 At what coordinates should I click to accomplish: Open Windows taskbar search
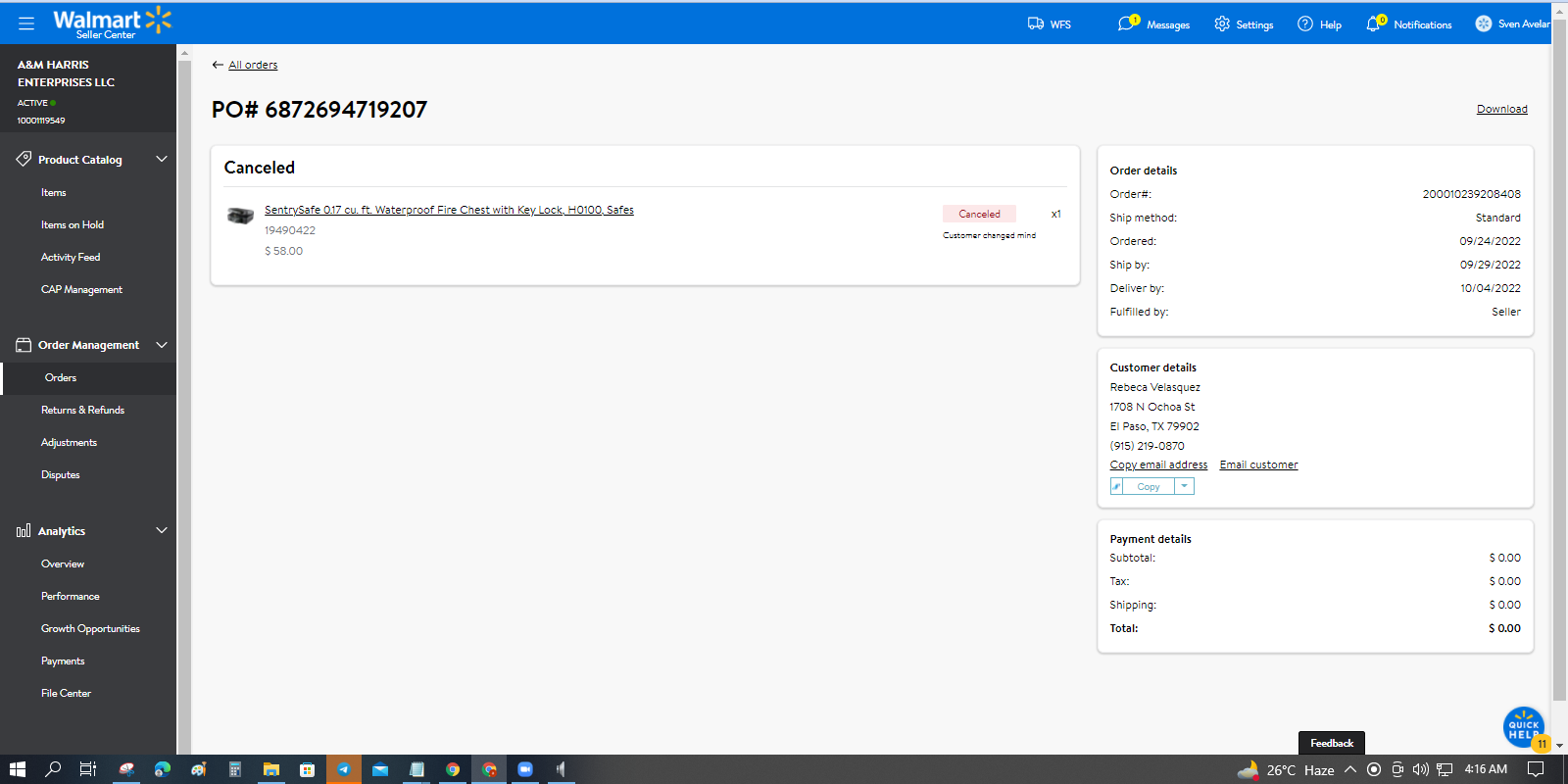click(x=53, y=769)
